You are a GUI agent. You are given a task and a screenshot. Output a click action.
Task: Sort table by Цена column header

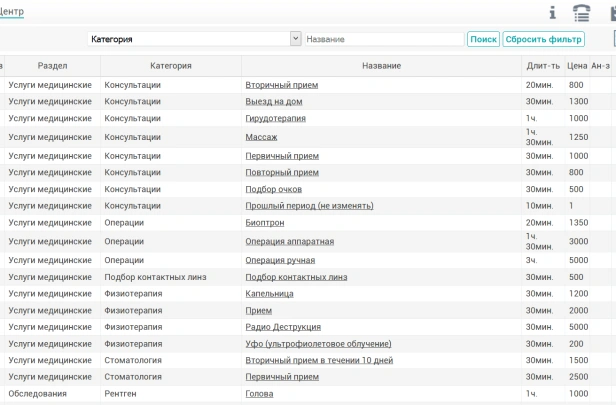click(x=577, y=66)
